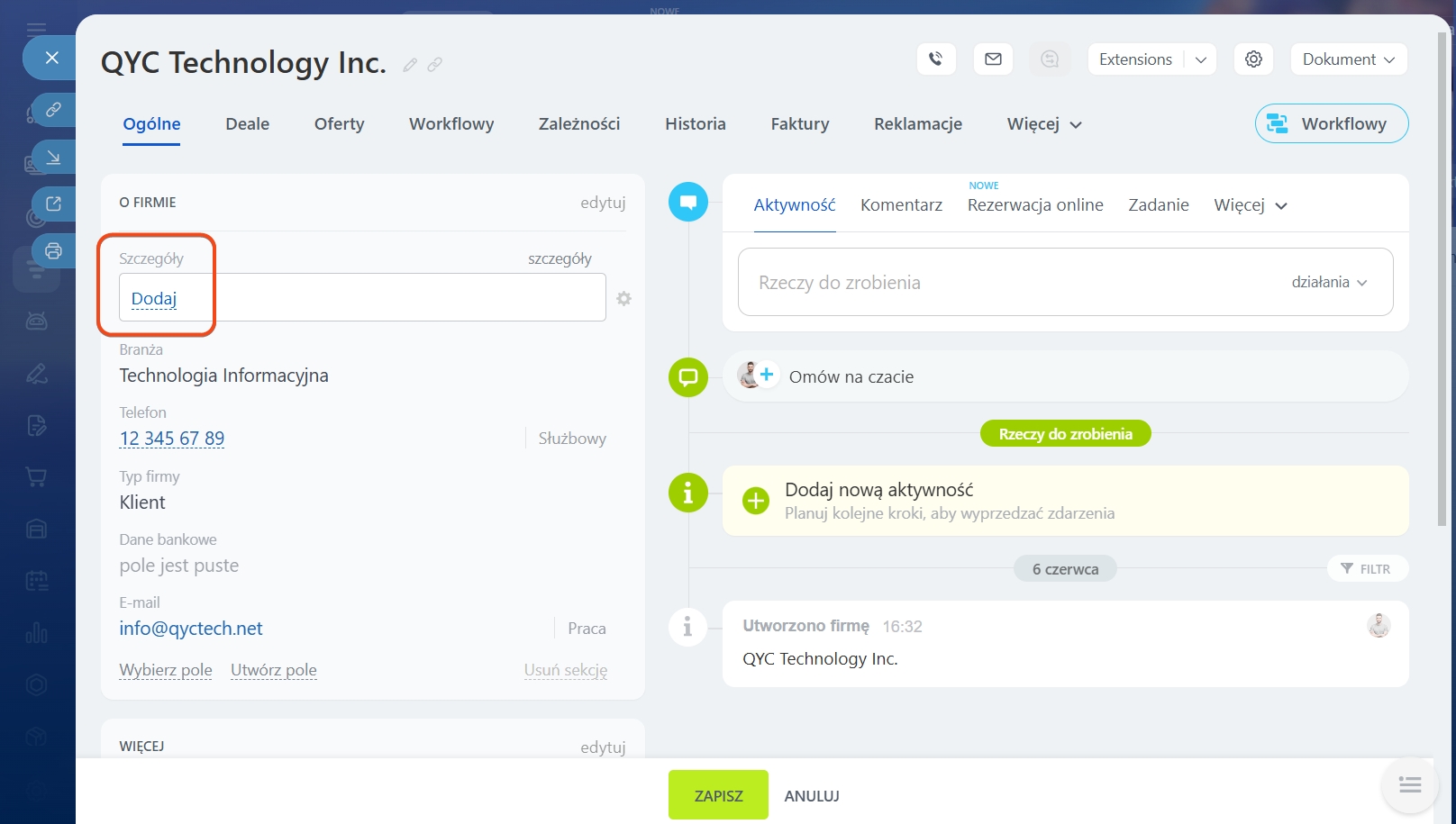Click the print icon on left panel

(x=53, y=251)
